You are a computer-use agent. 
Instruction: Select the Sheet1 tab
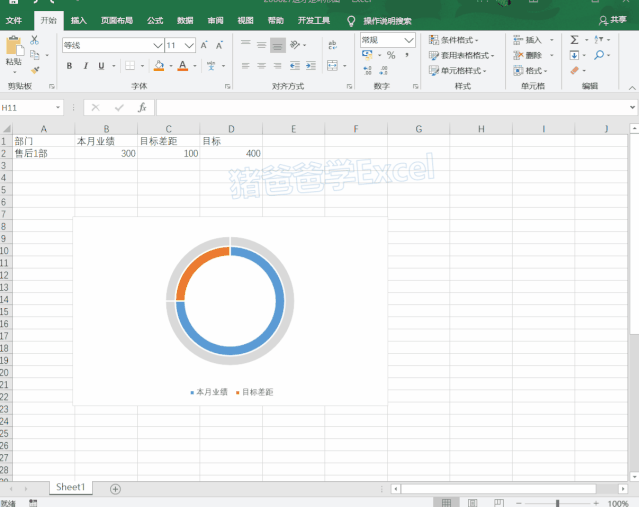coord(71,487)
